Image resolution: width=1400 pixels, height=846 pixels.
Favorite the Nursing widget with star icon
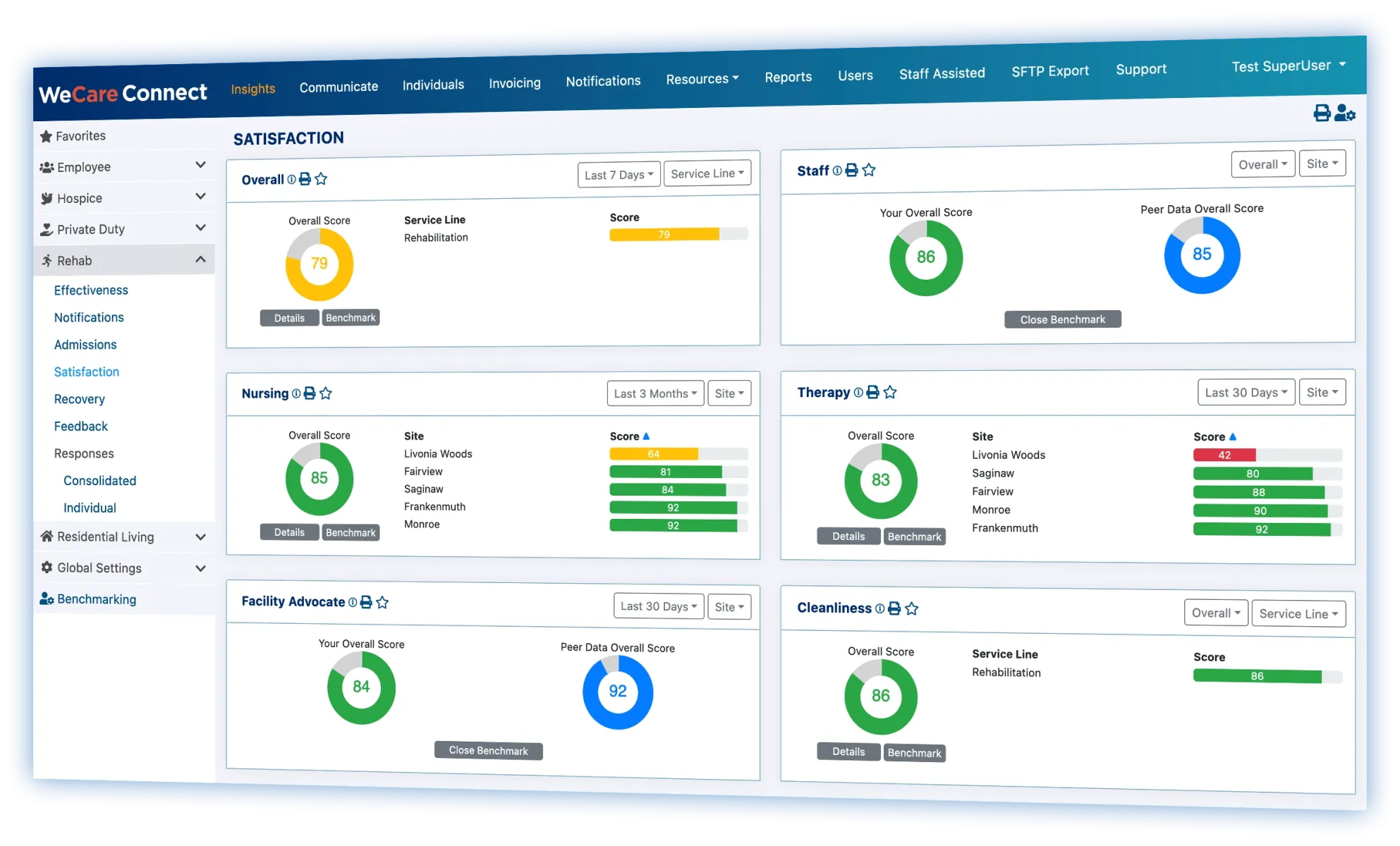click(x=325, y=393)
